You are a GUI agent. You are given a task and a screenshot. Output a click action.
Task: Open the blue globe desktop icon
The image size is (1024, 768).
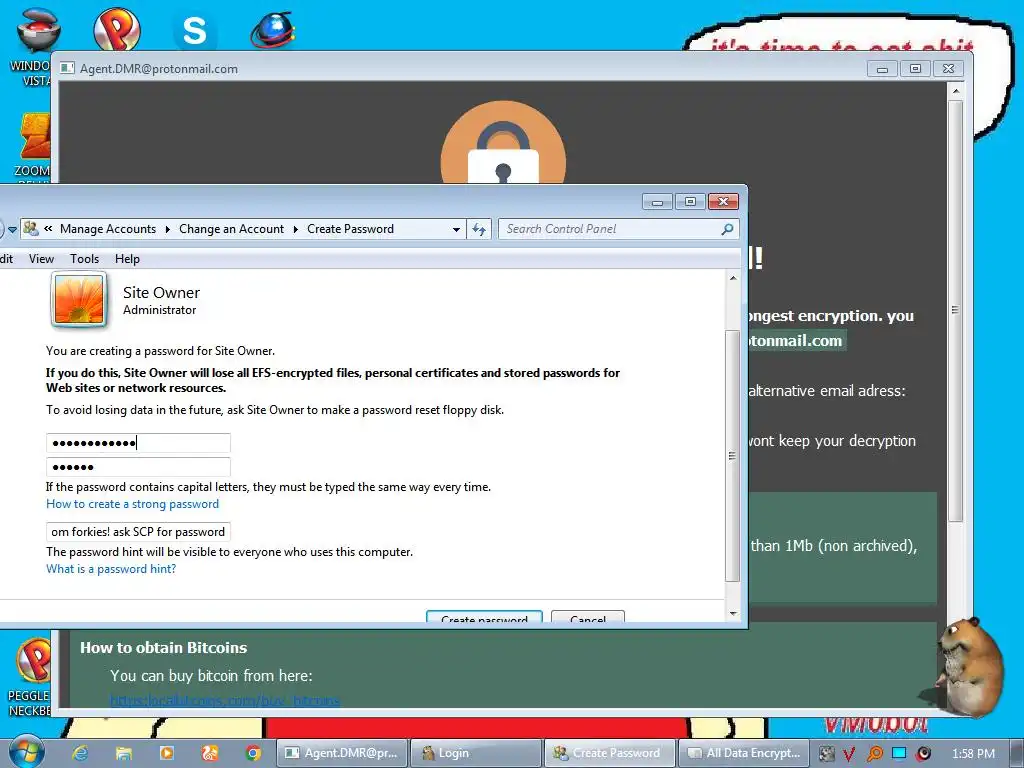coord(273,29)
